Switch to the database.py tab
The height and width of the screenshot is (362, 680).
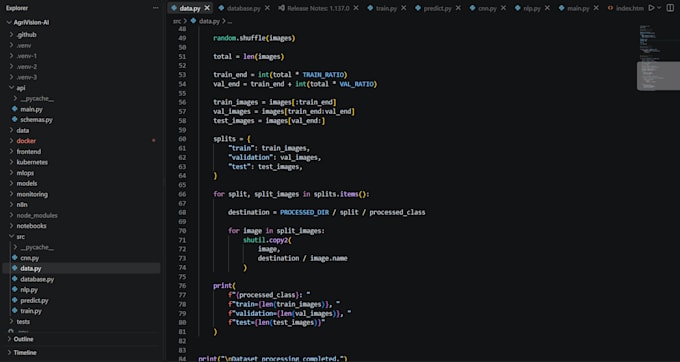(244, 8)
